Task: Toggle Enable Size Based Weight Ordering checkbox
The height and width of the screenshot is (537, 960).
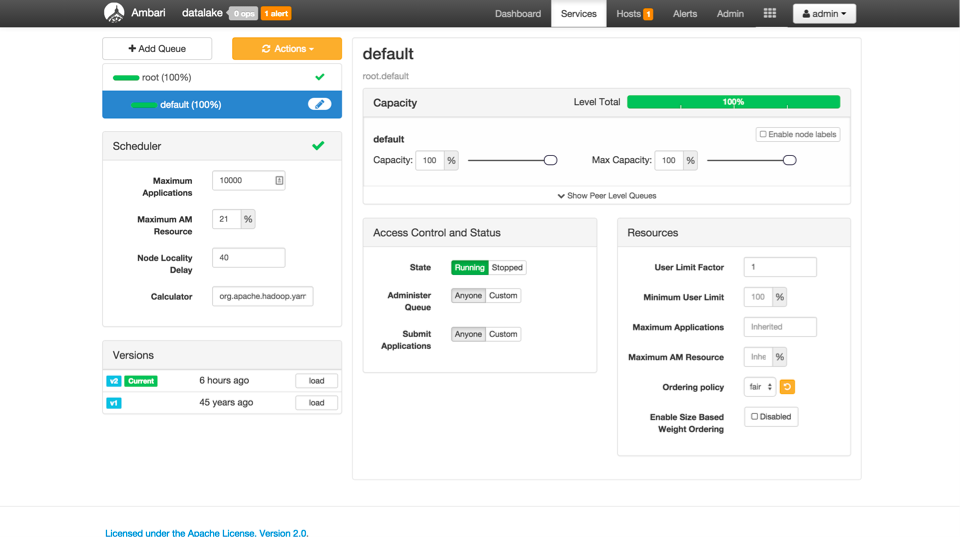Action: tap(755, 417)
